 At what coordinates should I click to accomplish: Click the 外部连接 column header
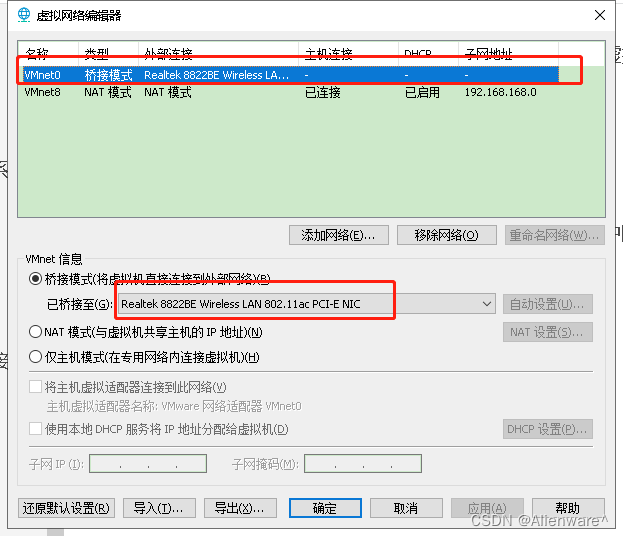pyautogui.click(x=219, y=53)
